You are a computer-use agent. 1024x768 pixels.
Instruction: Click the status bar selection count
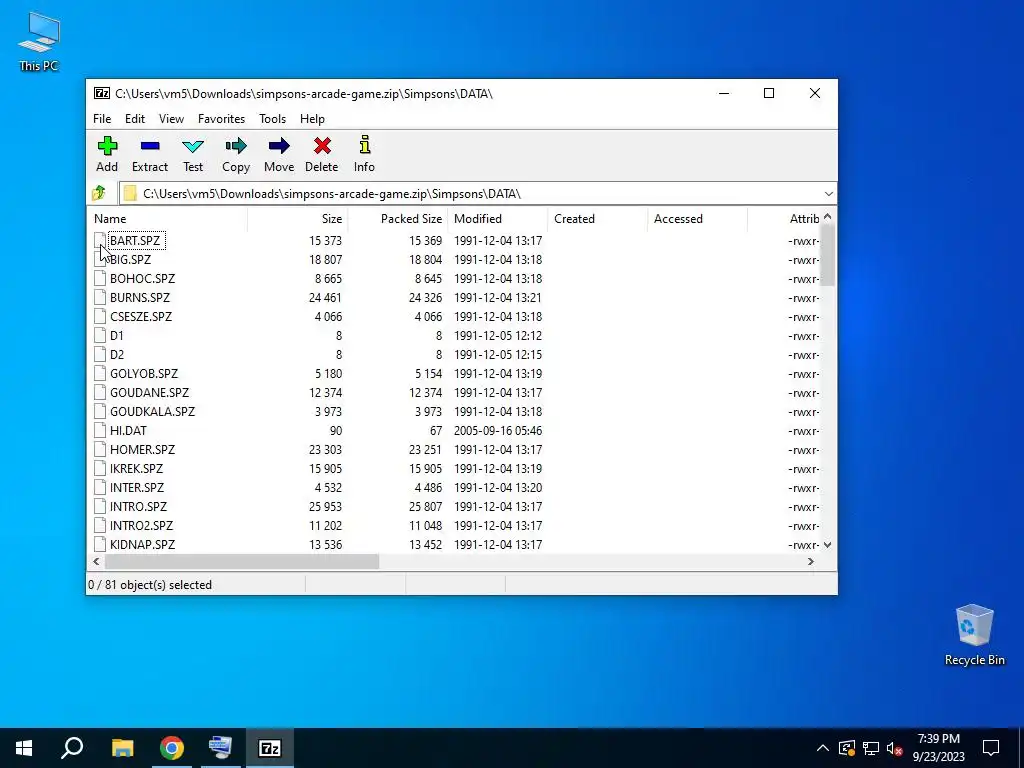[x=150, y=584]
